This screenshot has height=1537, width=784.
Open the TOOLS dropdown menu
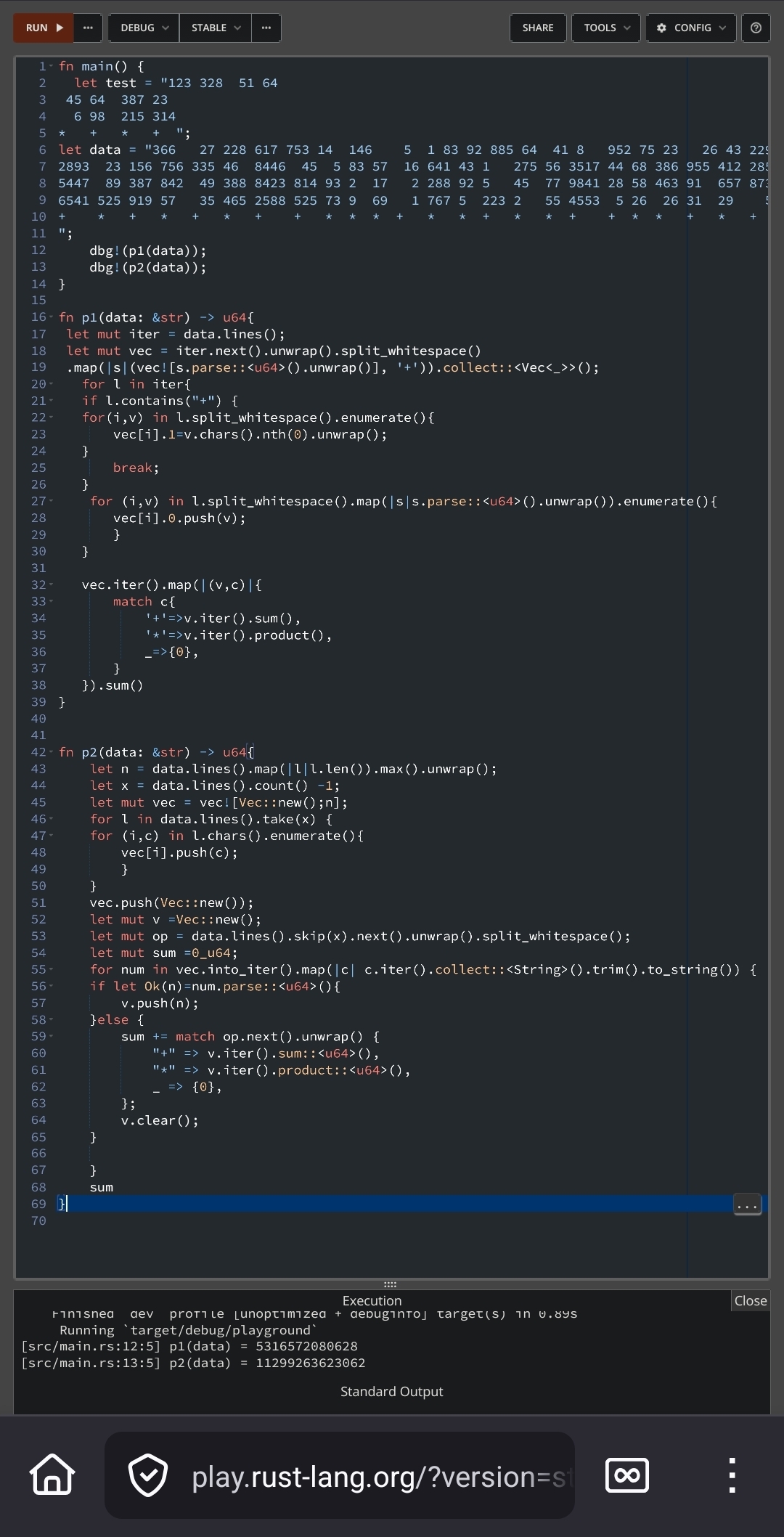607,28
